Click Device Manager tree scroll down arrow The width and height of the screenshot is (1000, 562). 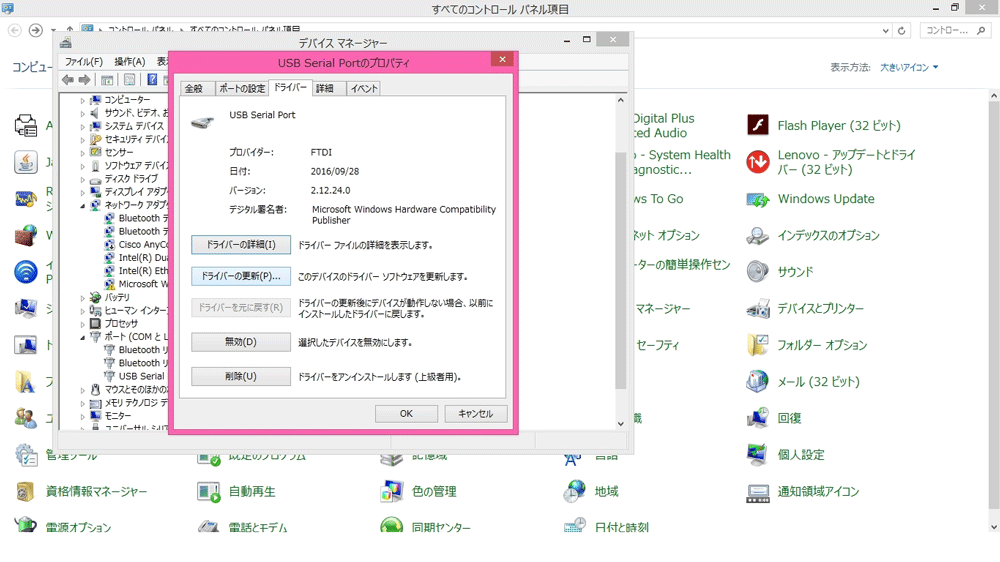pyautogui.click(x=621, y=424)
